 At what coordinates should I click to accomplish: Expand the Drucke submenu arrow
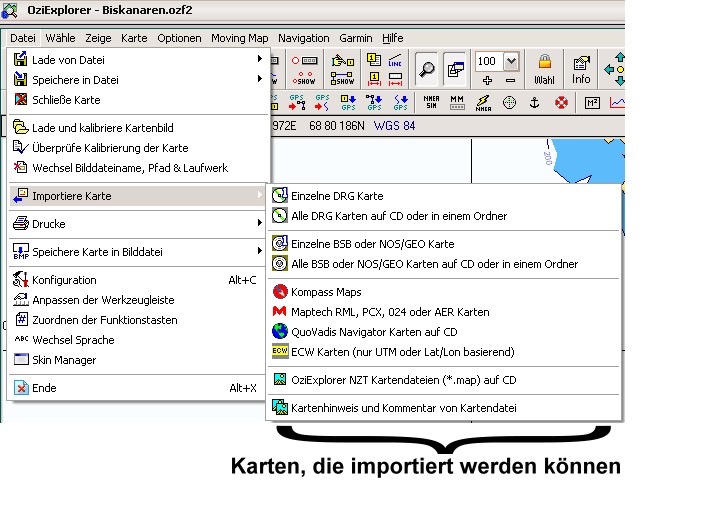(260, 223)
